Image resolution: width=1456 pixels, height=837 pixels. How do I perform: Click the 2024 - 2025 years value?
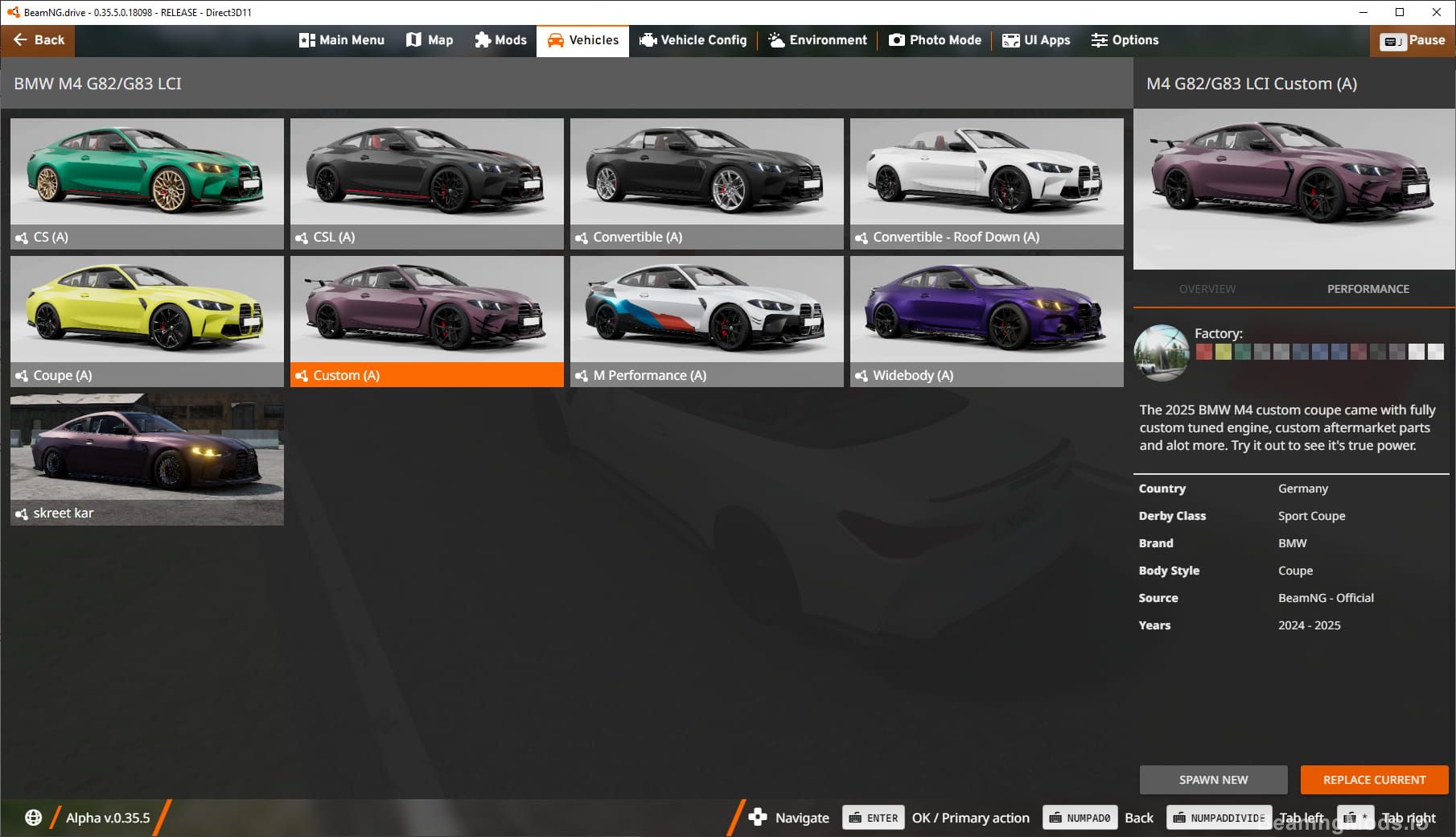tap(1310, 625)
